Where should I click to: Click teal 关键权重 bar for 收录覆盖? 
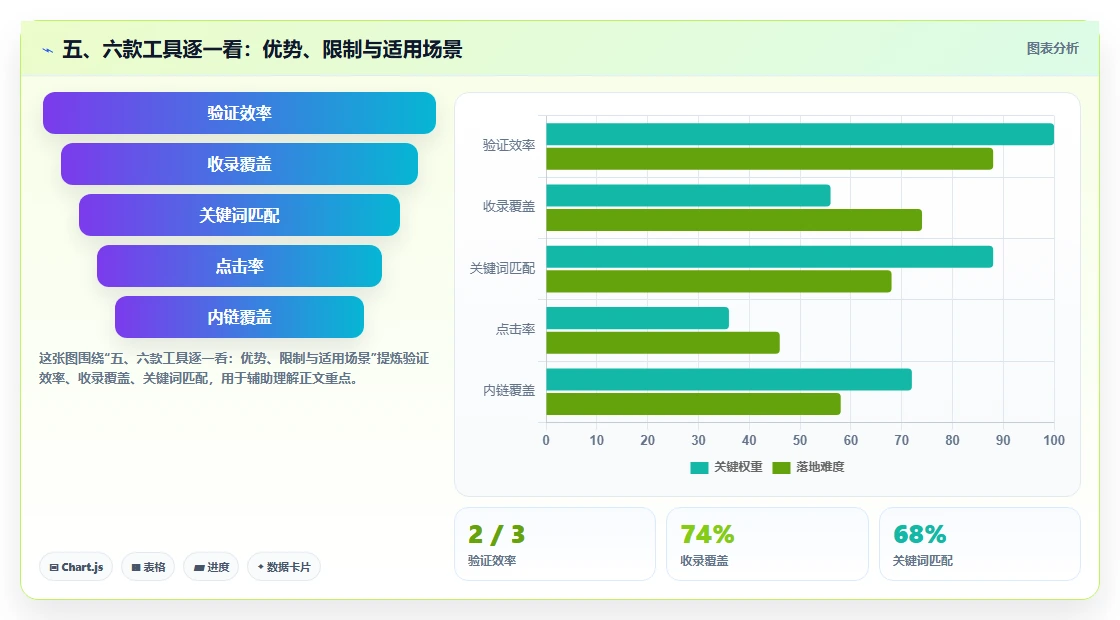point(688,196)
